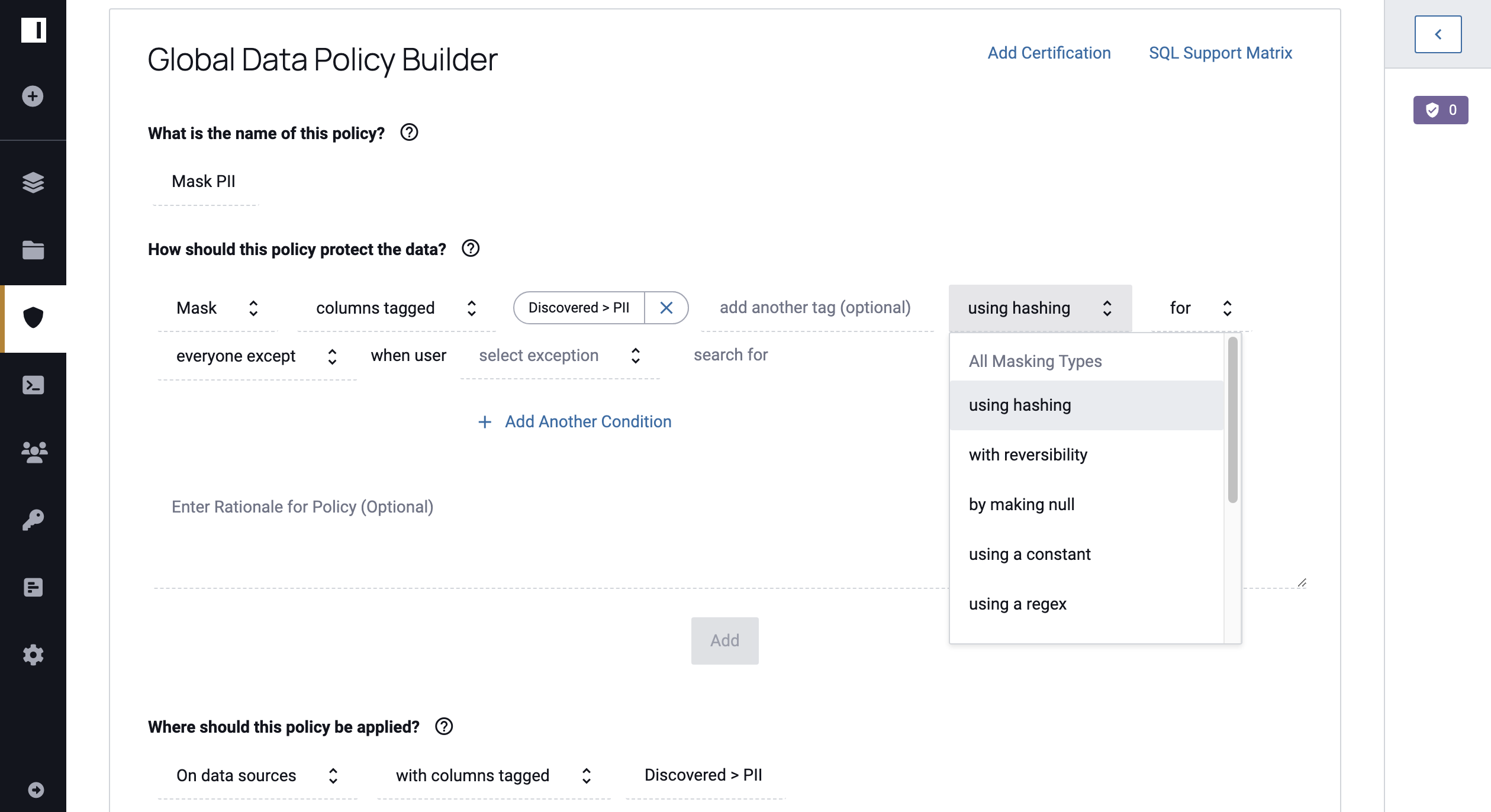Click the policy name input field
The height and width of the screenshot is (812, 1491).
(205, 181)
